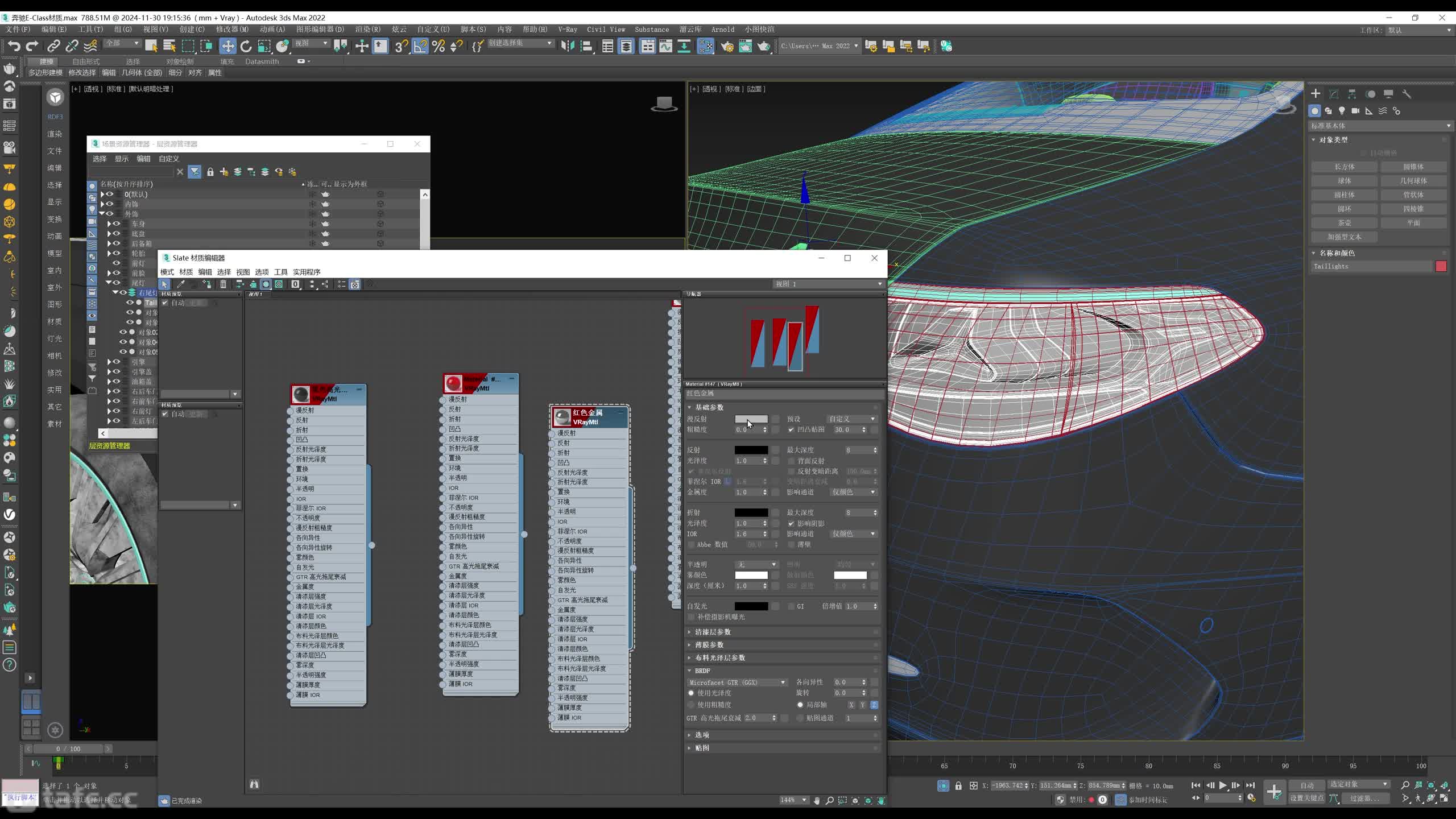This screenshot has width=1456, height=819.
Task: Expand the 底盘 layer tree node
Action: coord(109,234)
